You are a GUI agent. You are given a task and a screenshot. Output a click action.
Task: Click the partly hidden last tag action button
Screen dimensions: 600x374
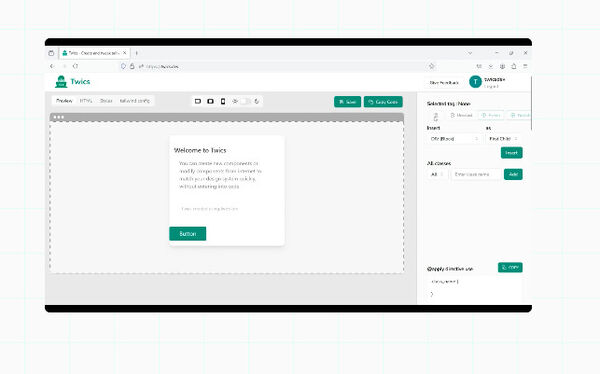pos(519,115)
